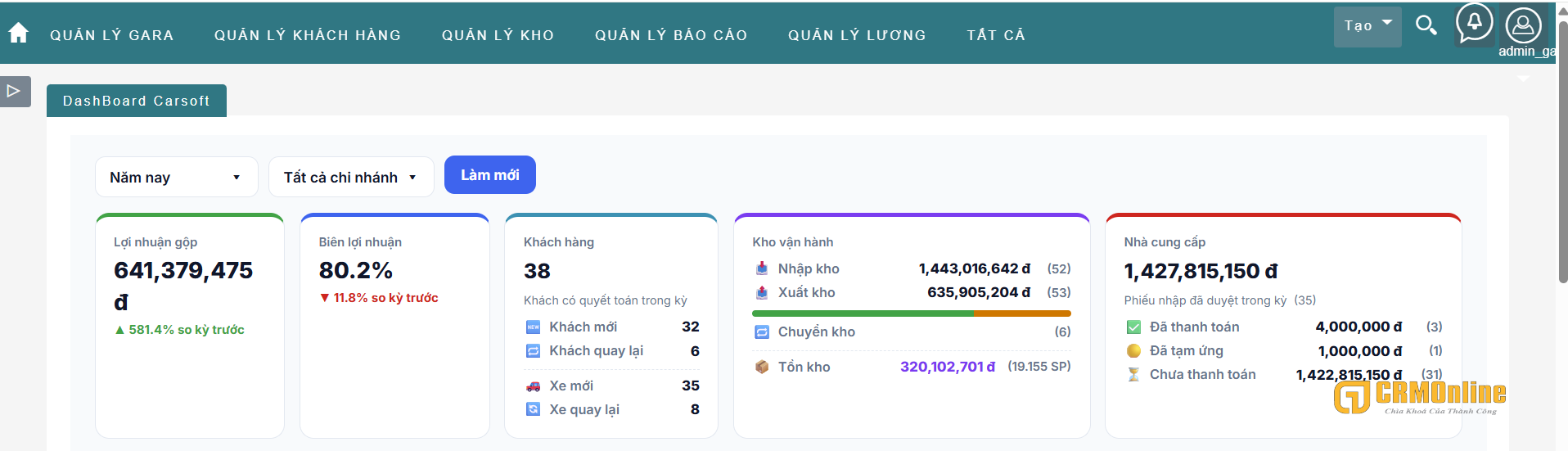Open the Quản Lý Gara menu

[x=112, y=35]
